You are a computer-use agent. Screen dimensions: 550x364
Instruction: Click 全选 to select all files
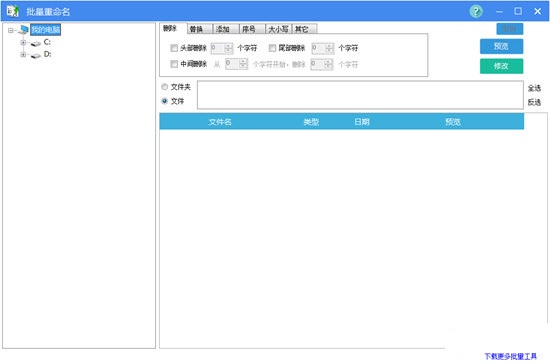534,88
